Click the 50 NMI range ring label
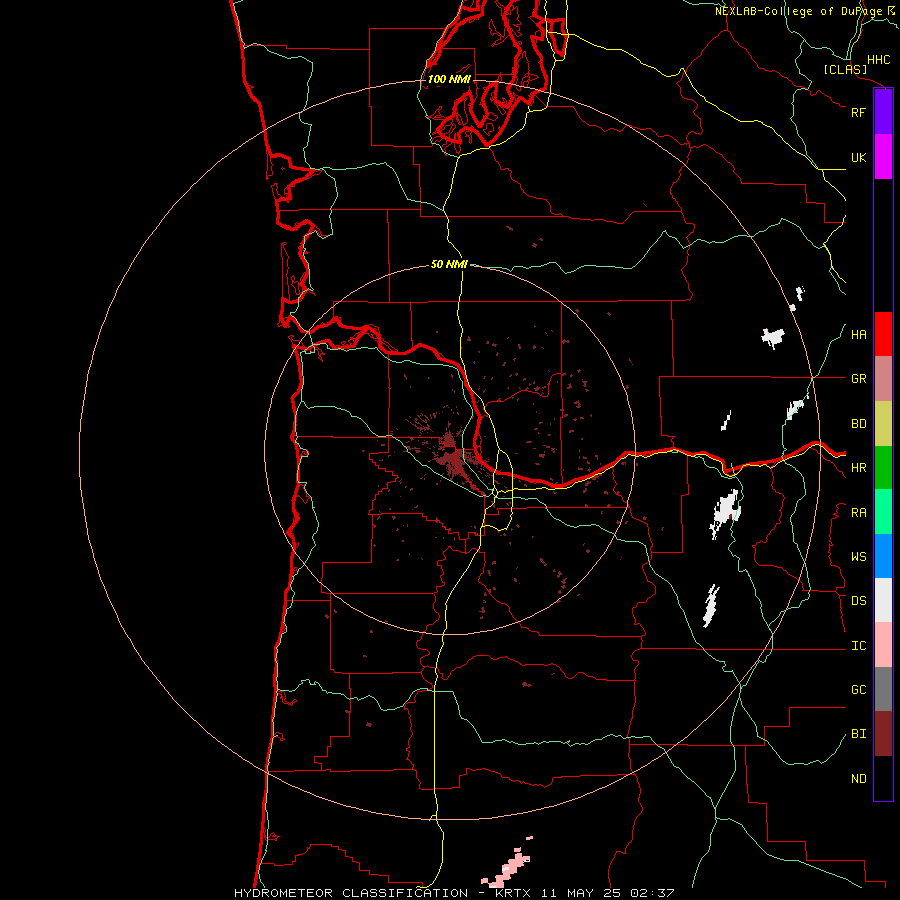Screen dimensions: 900x900 (449, 264)
